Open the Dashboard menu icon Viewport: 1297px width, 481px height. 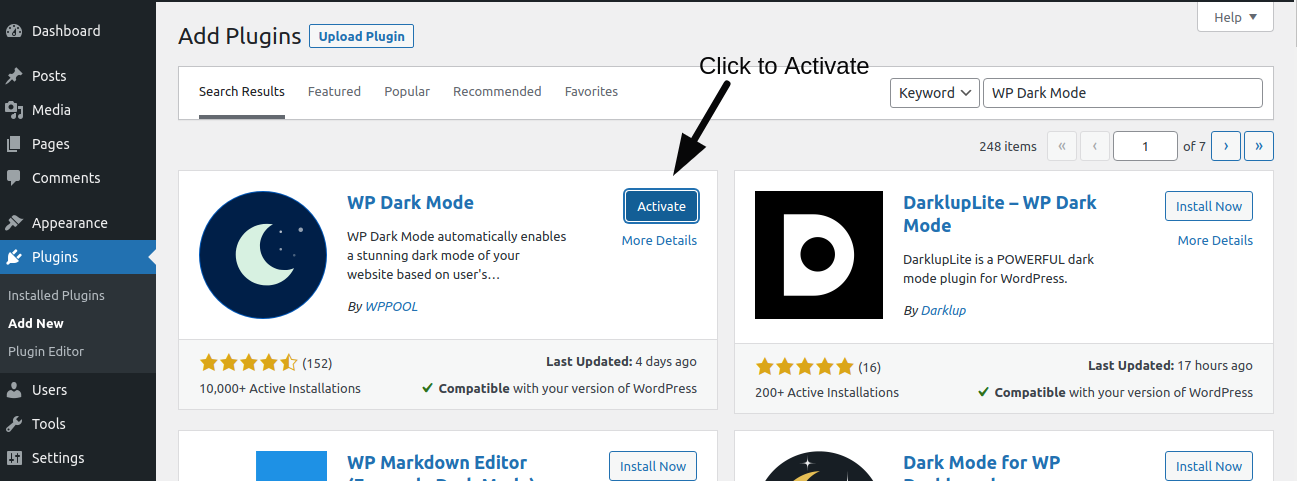(14, 31)
